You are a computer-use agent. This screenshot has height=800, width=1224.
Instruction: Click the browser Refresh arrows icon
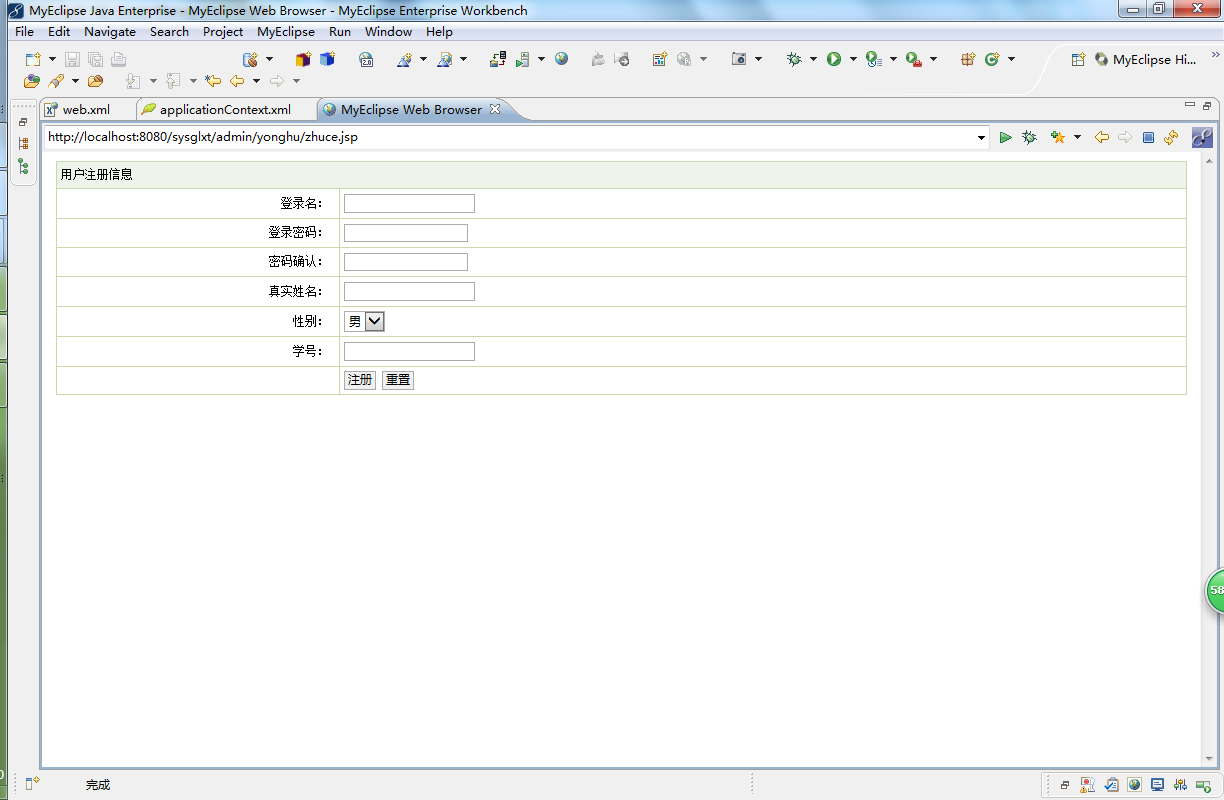point(1171,137)
